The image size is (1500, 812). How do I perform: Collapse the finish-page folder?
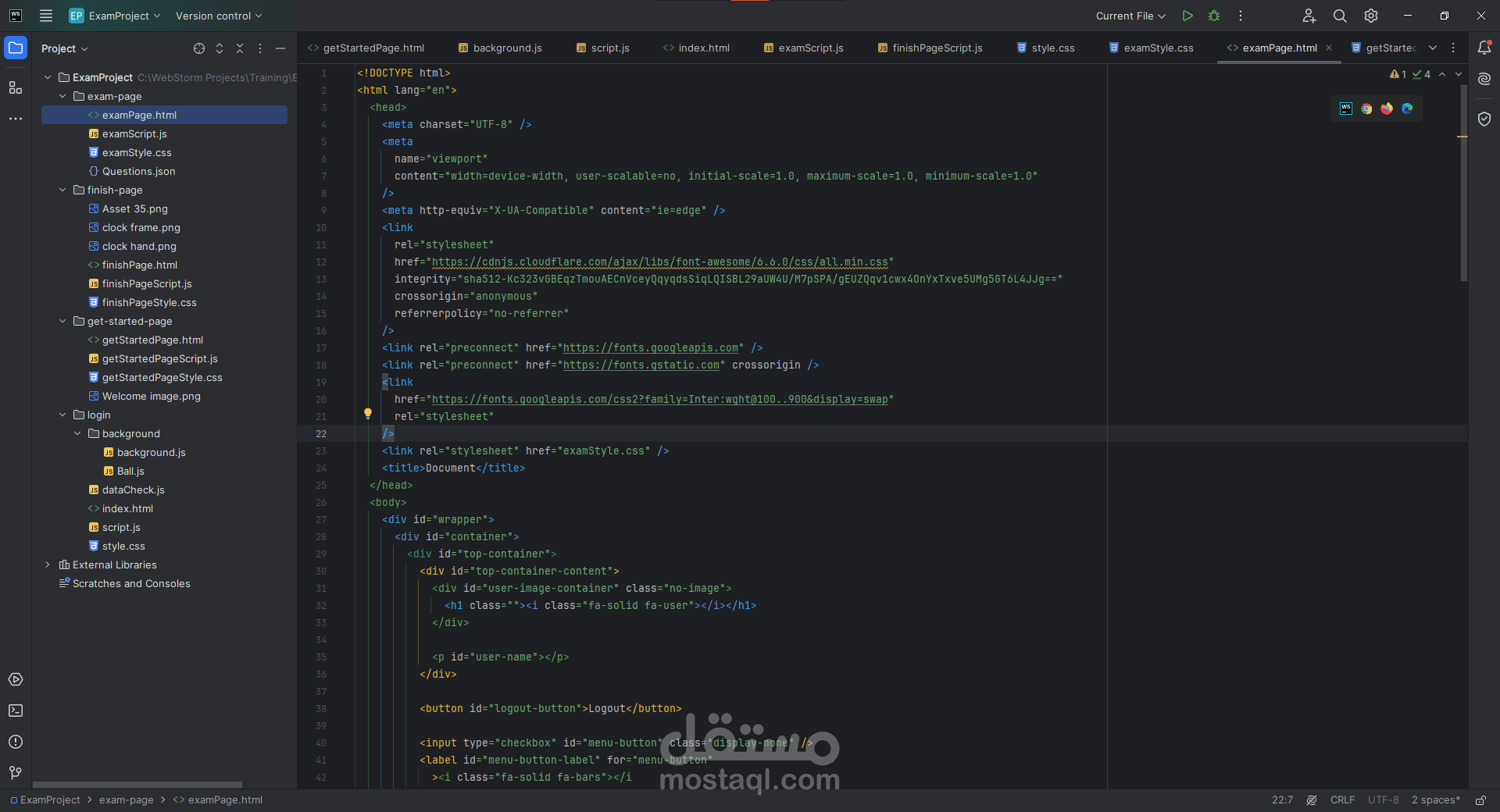(62, 190)
